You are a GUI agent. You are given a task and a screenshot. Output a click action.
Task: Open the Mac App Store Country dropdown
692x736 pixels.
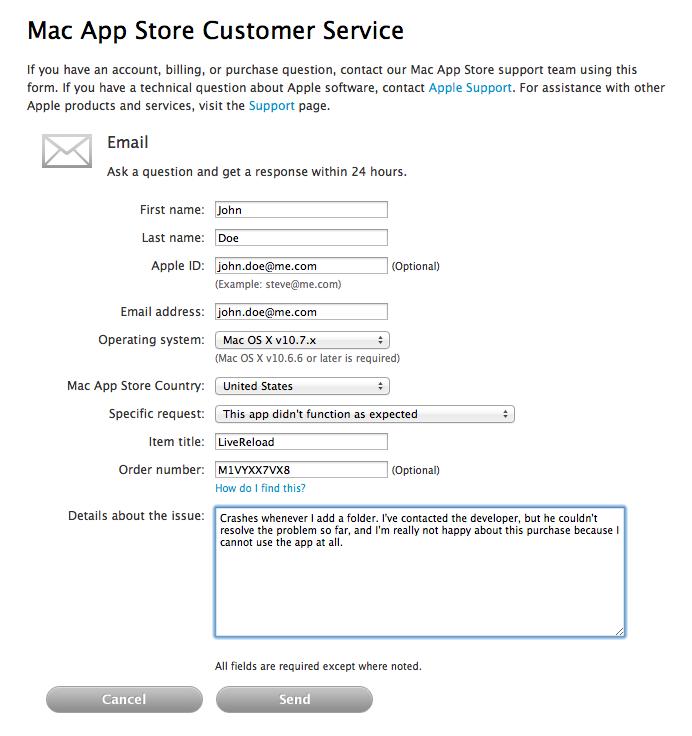coord(302,386)
